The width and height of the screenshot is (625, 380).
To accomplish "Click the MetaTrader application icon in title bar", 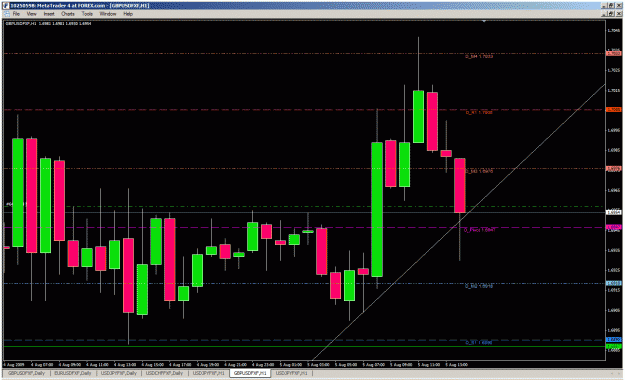I will (x=6, y=6).
